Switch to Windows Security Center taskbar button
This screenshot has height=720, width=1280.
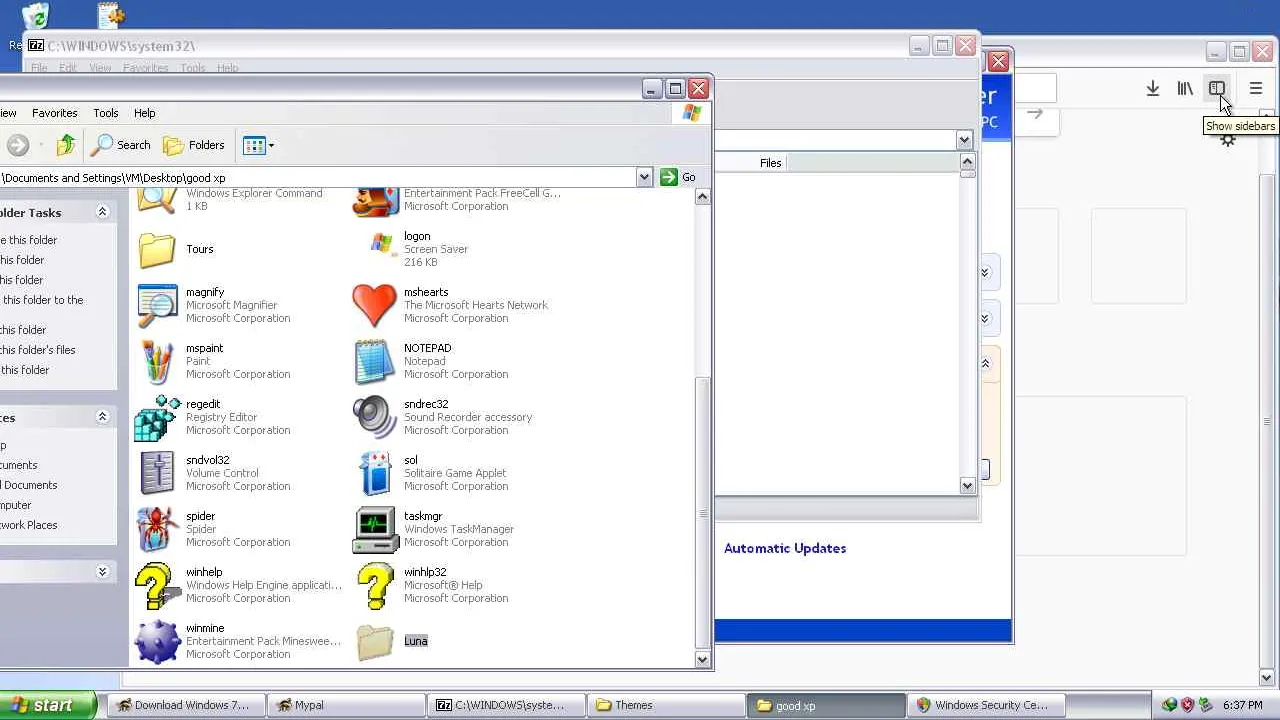click(x=984, y=705)
